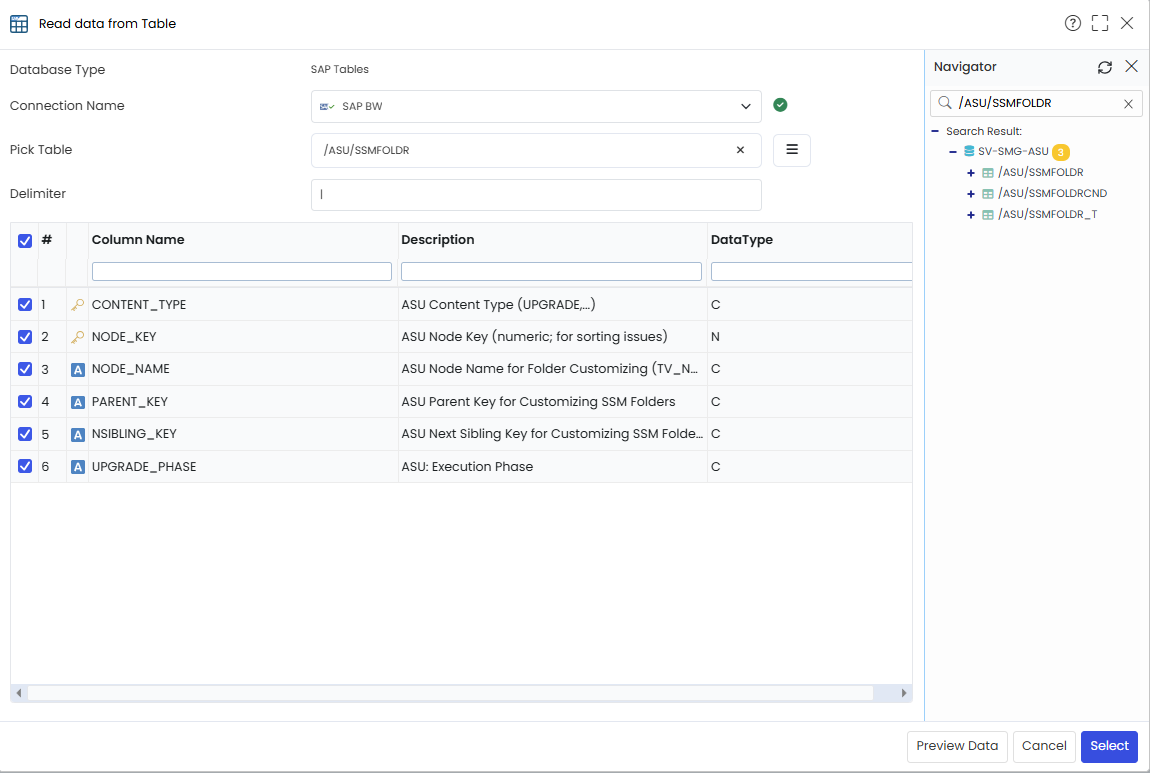Open the Connection Name dropdown
1150x773 pixels.
(x=536, y=106)
